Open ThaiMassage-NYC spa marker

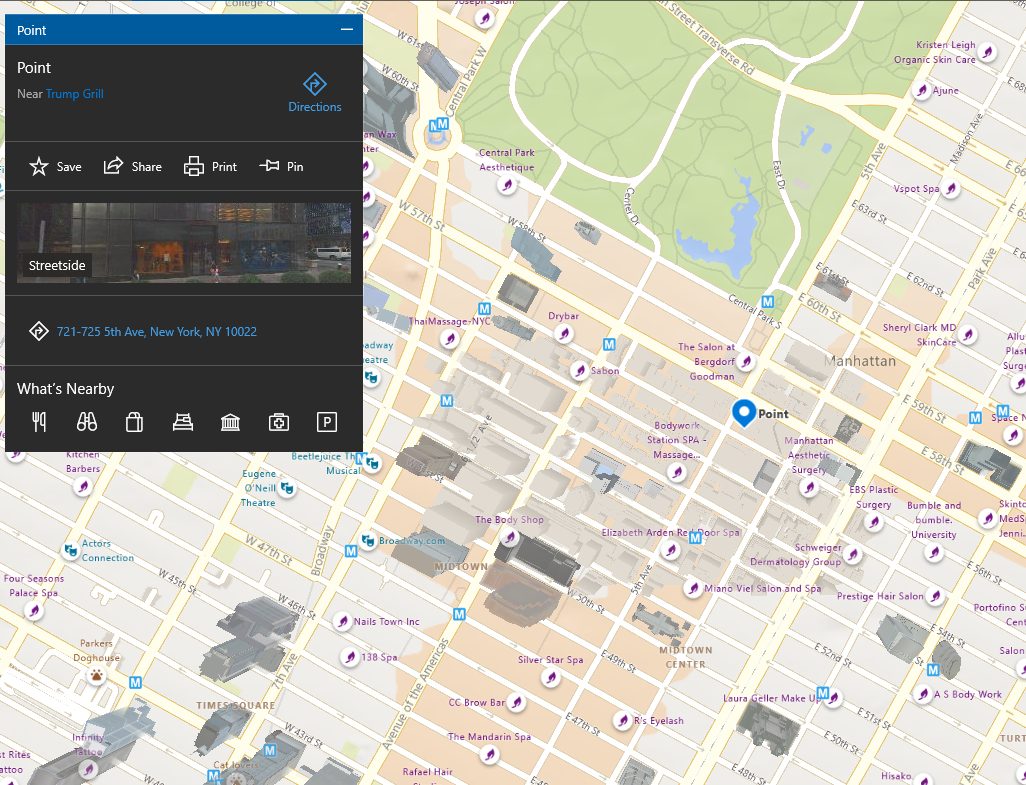pos(450,339)
